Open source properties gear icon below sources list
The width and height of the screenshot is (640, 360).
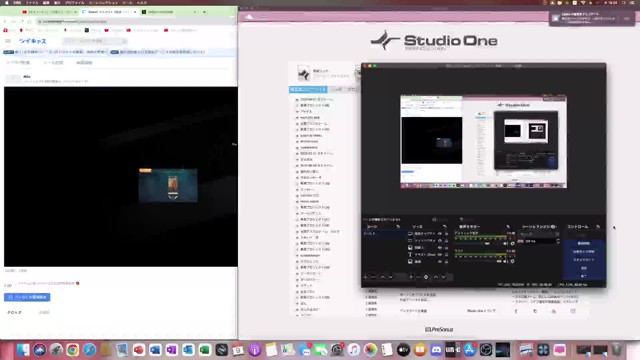(x=426, y=277)
